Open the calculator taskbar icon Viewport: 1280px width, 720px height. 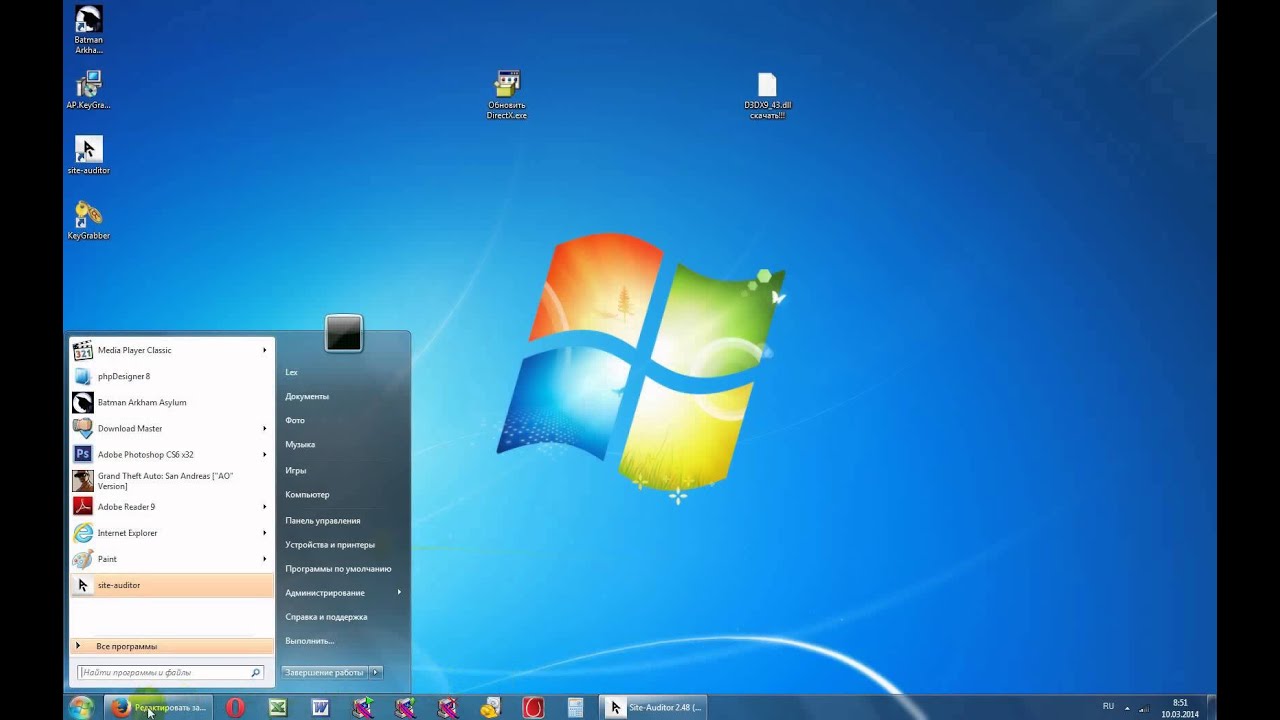point(575,707)
